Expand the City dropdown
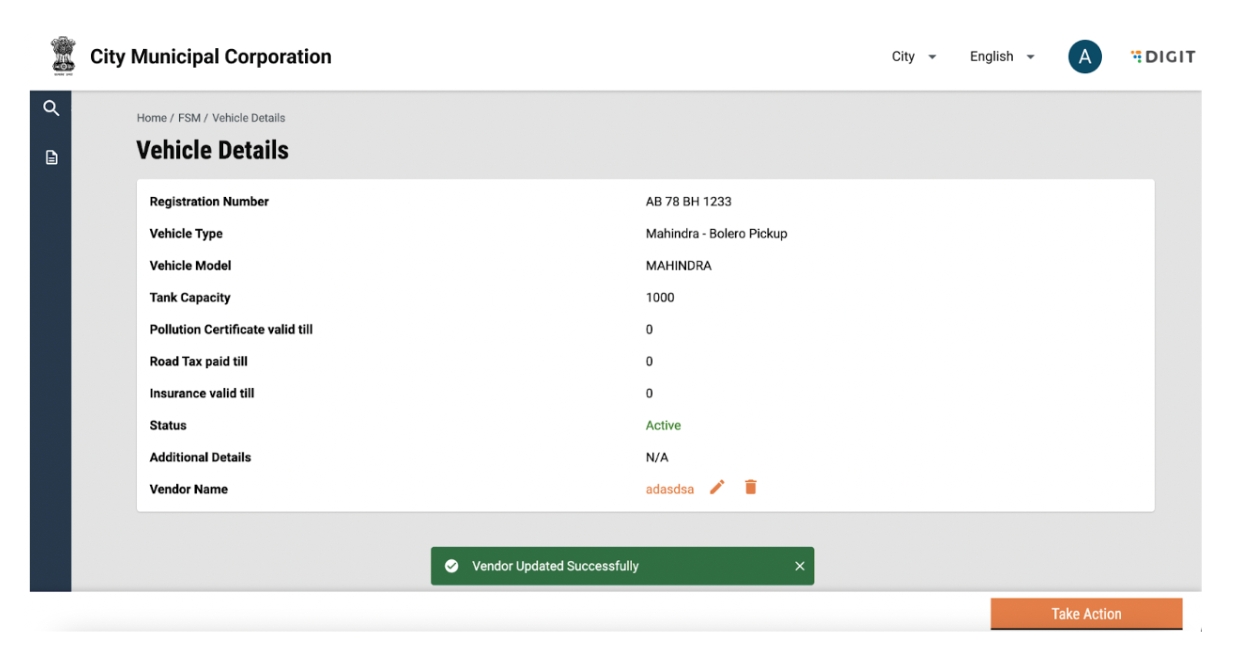Image resolution: width=1252 pixels, height=654 pixels. 914,57
